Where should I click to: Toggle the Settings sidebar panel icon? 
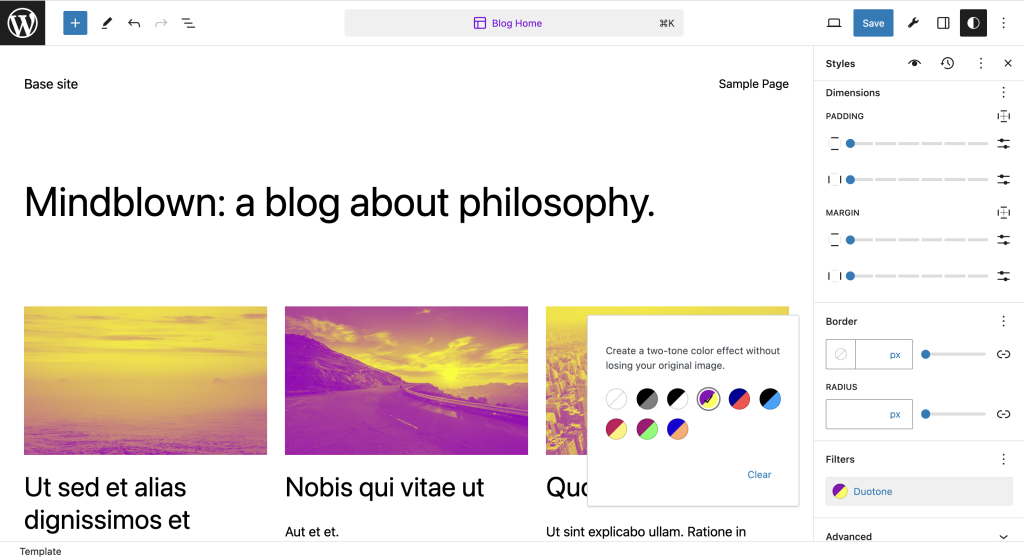943,23
